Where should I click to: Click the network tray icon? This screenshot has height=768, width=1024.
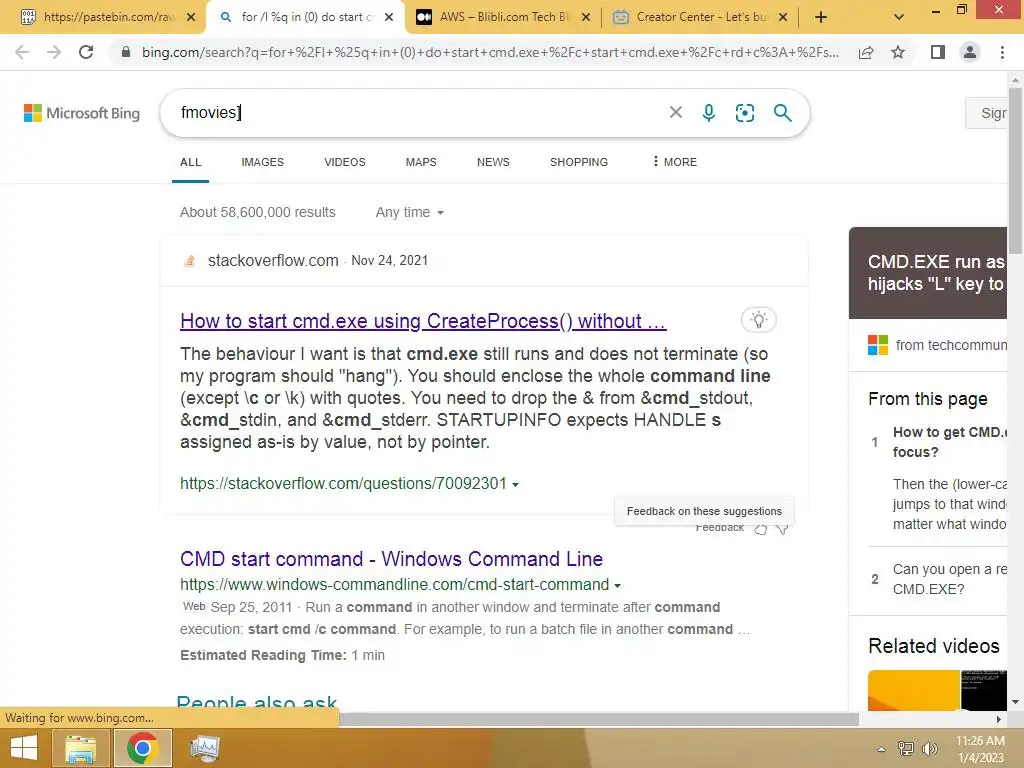point(906,749)
